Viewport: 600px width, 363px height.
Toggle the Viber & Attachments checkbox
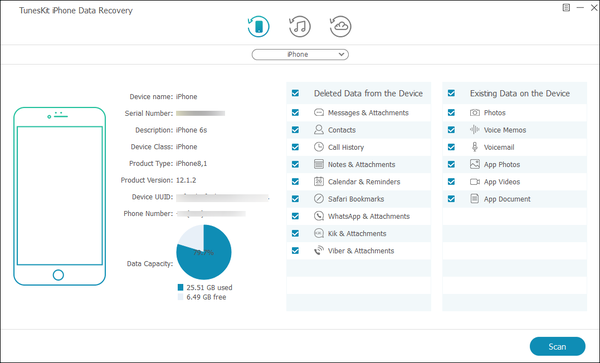pyautogui.click(x=295, y=251)
